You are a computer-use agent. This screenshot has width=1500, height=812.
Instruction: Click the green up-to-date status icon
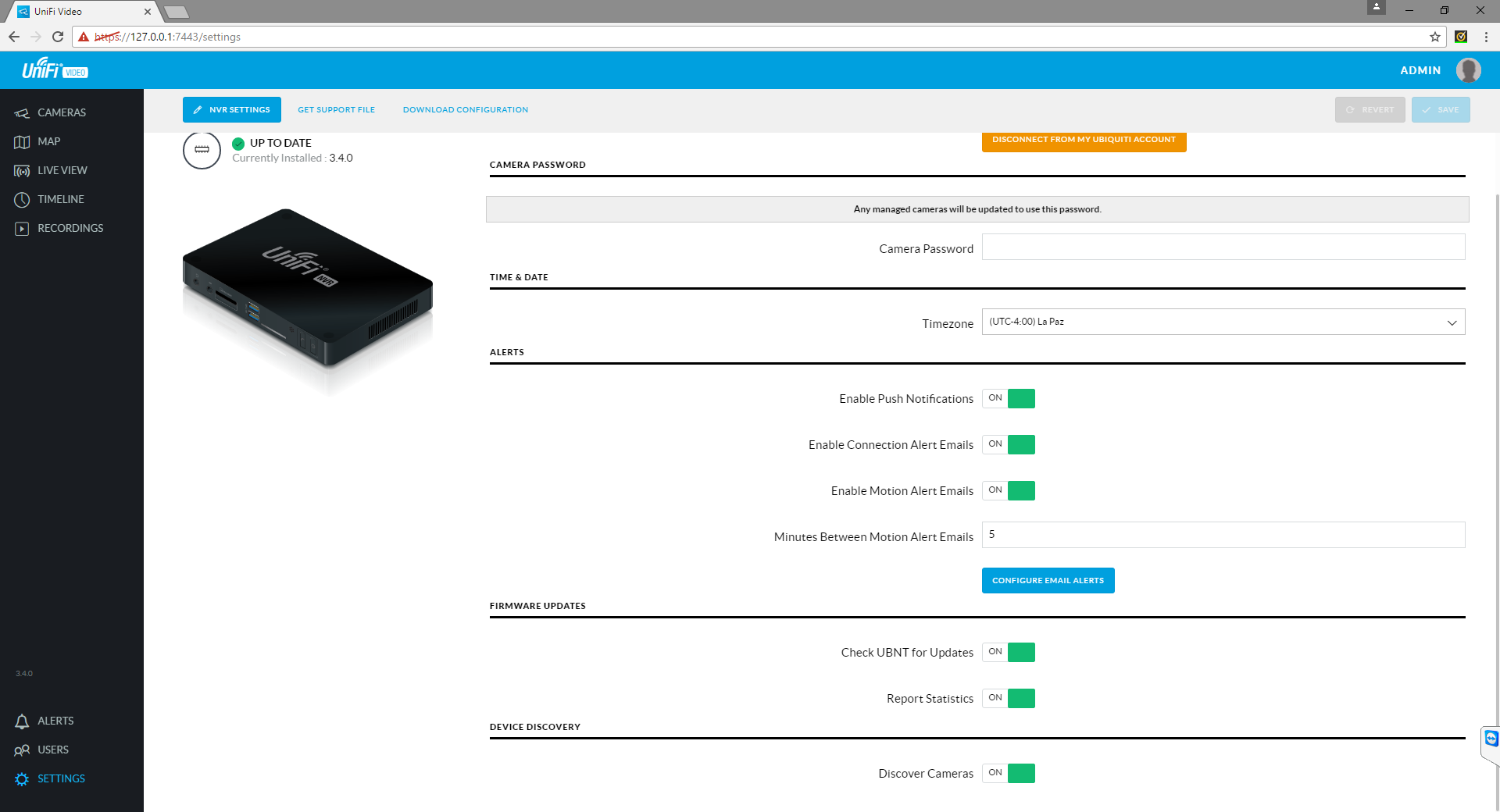[238, 143]
